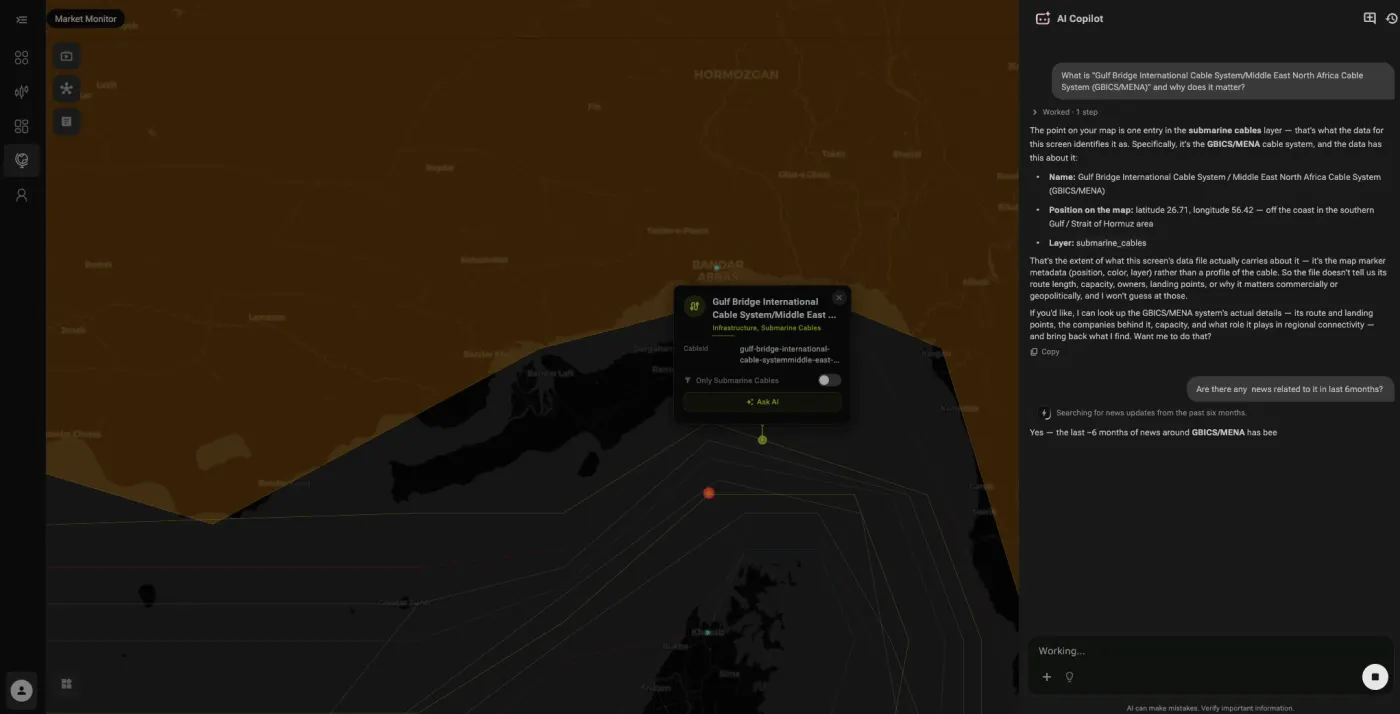Click the account avatar at sidebar bottom

[x=21, y=690]
